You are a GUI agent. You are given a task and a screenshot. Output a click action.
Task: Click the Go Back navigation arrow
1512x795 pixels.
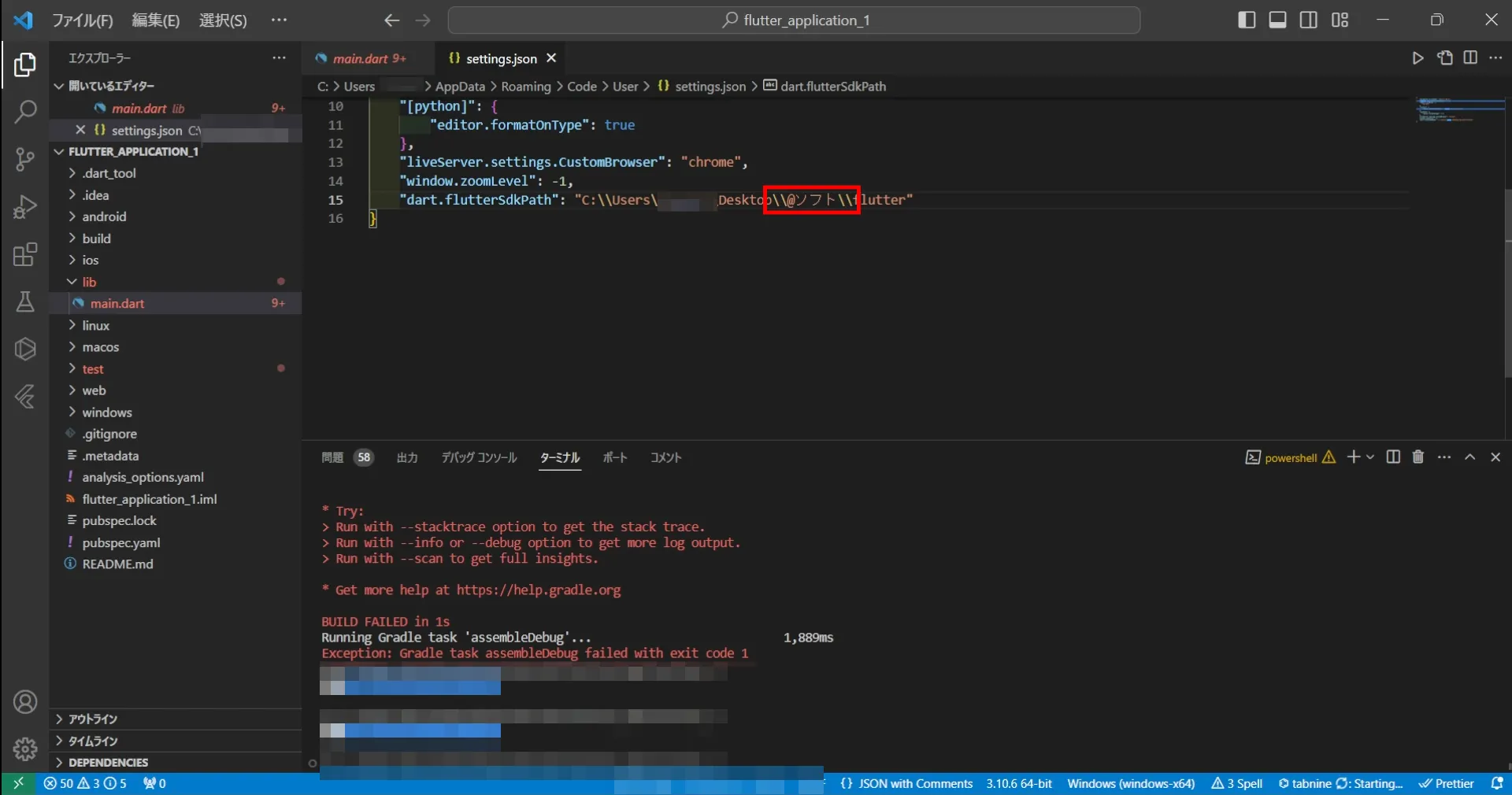click(391, 20)
